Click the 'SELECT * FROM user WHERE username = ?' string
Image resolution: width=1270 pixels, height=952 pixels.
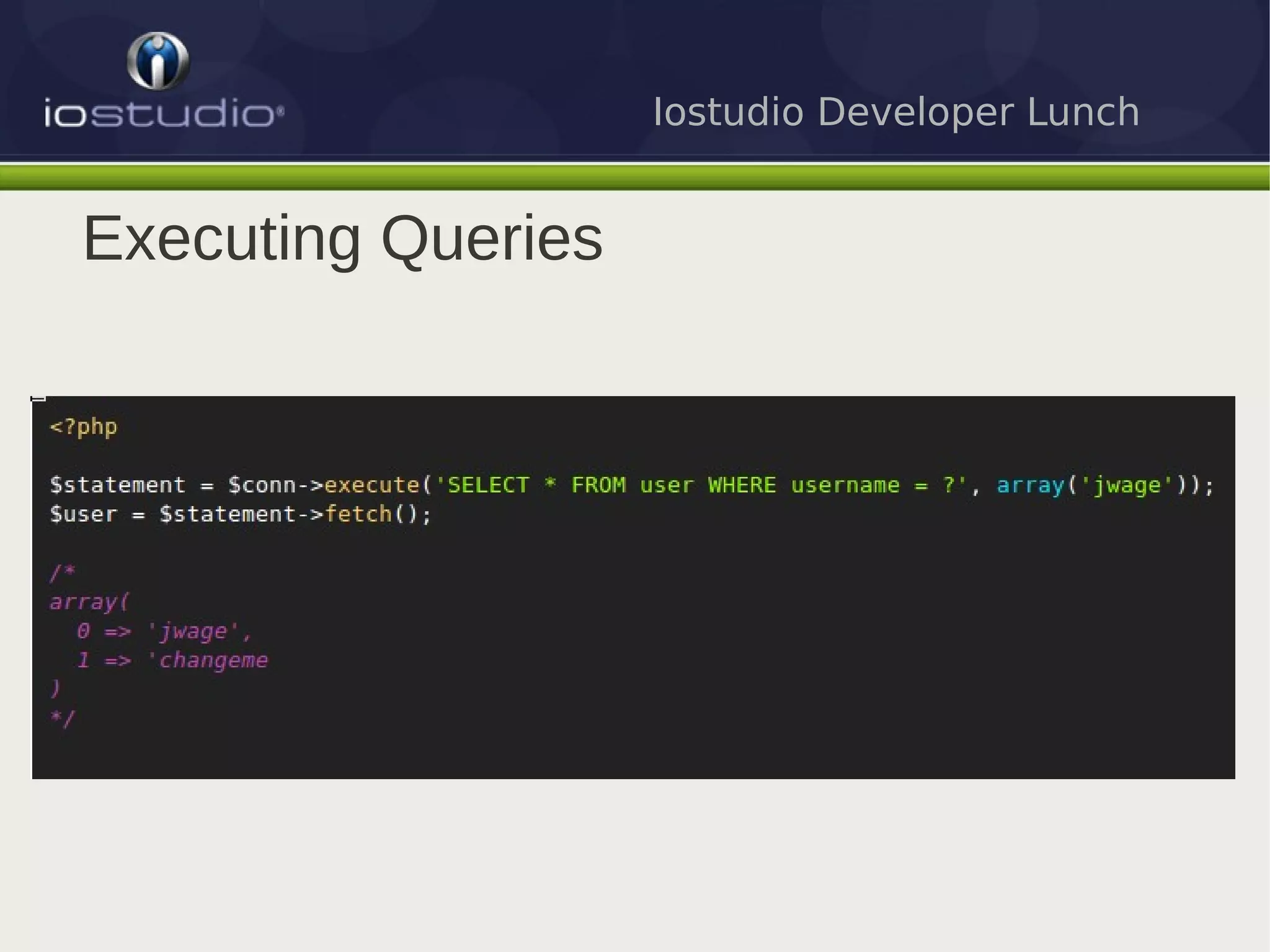(x=701, y=485)
